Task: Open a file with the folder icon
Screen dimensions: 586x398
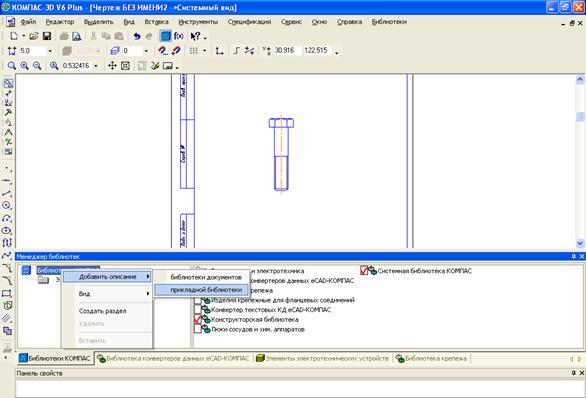Action: pos(34,36)
